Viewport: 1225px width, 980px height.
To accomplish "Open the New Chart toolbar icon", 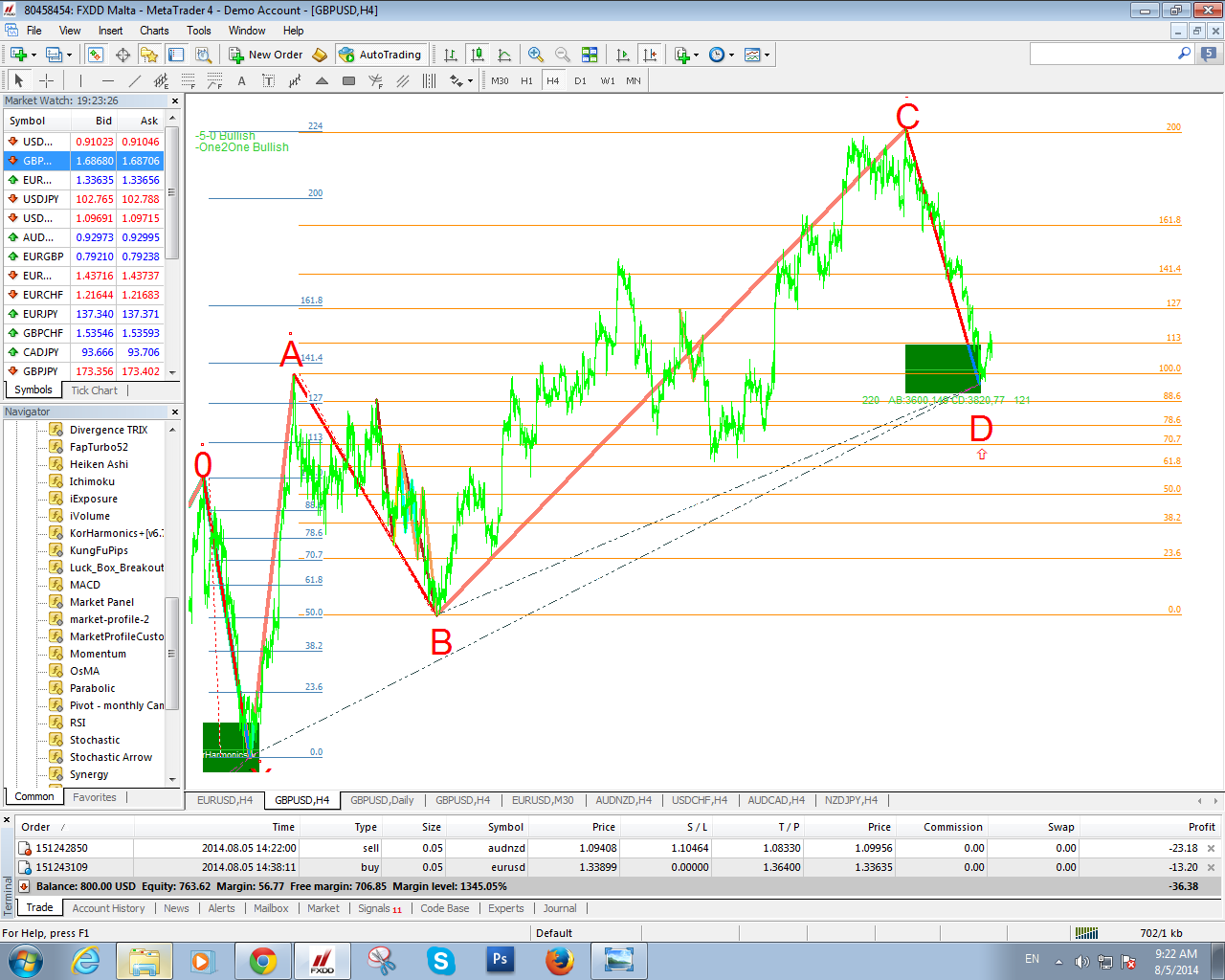I will pos(17,55).
